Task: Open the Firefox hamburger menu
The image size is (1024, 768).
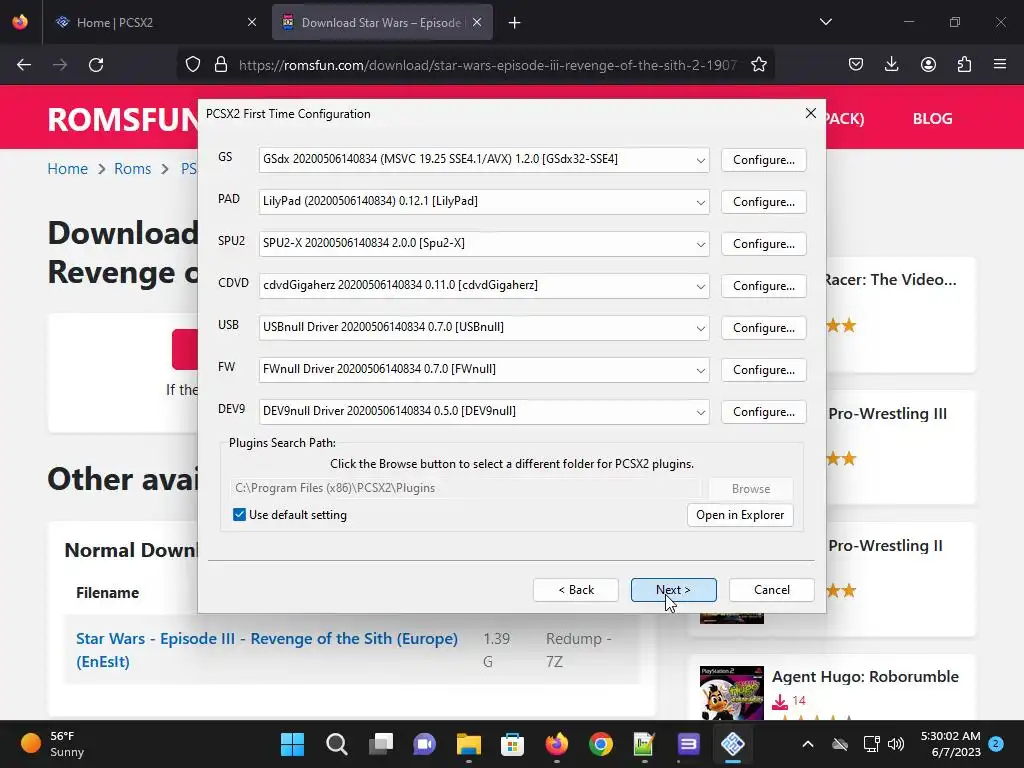Action: click(1000, 65)
